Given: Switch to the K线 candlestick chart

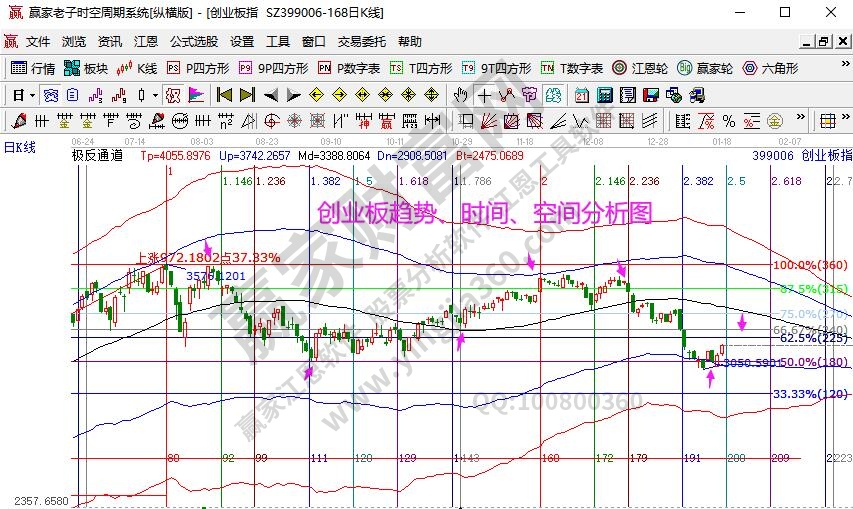Looking at the screenshot, I should click(x=137, y=69).
